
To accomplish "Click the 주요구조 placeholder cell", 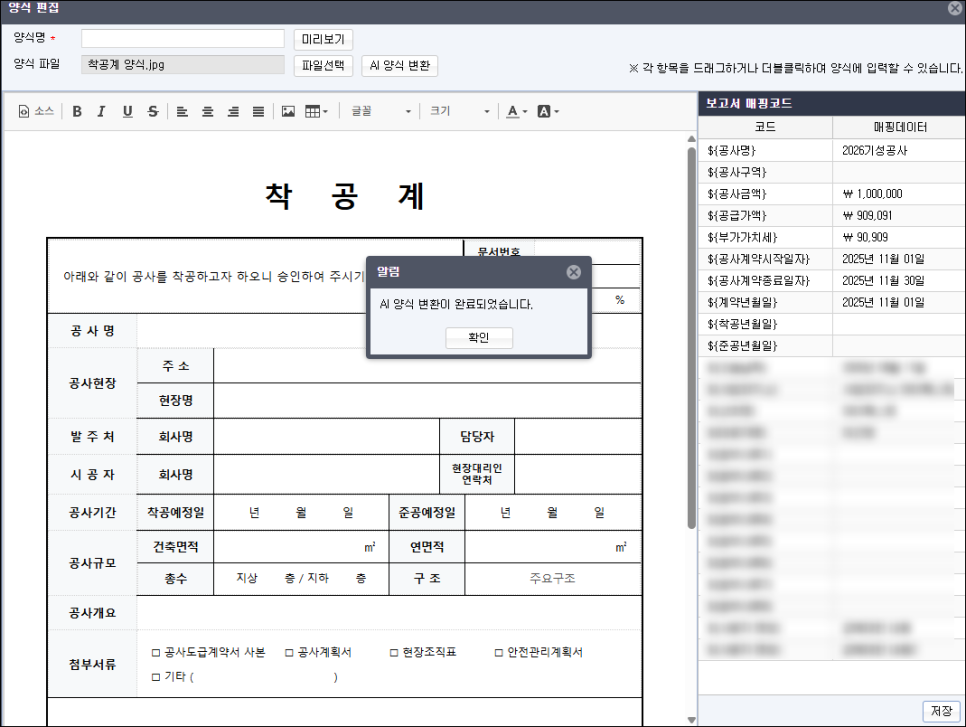I will pyautogui.click(x=553, y=579).
